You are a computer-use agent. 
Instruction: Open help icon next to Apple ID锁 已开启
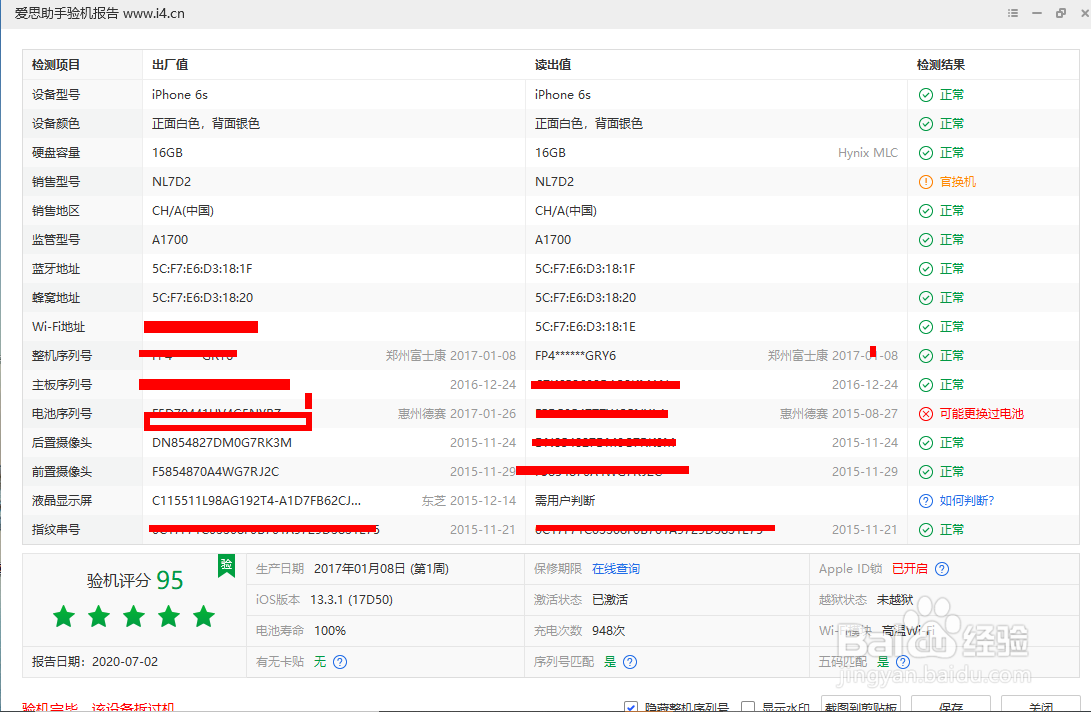pyautogui.click(x=941, y=569)
